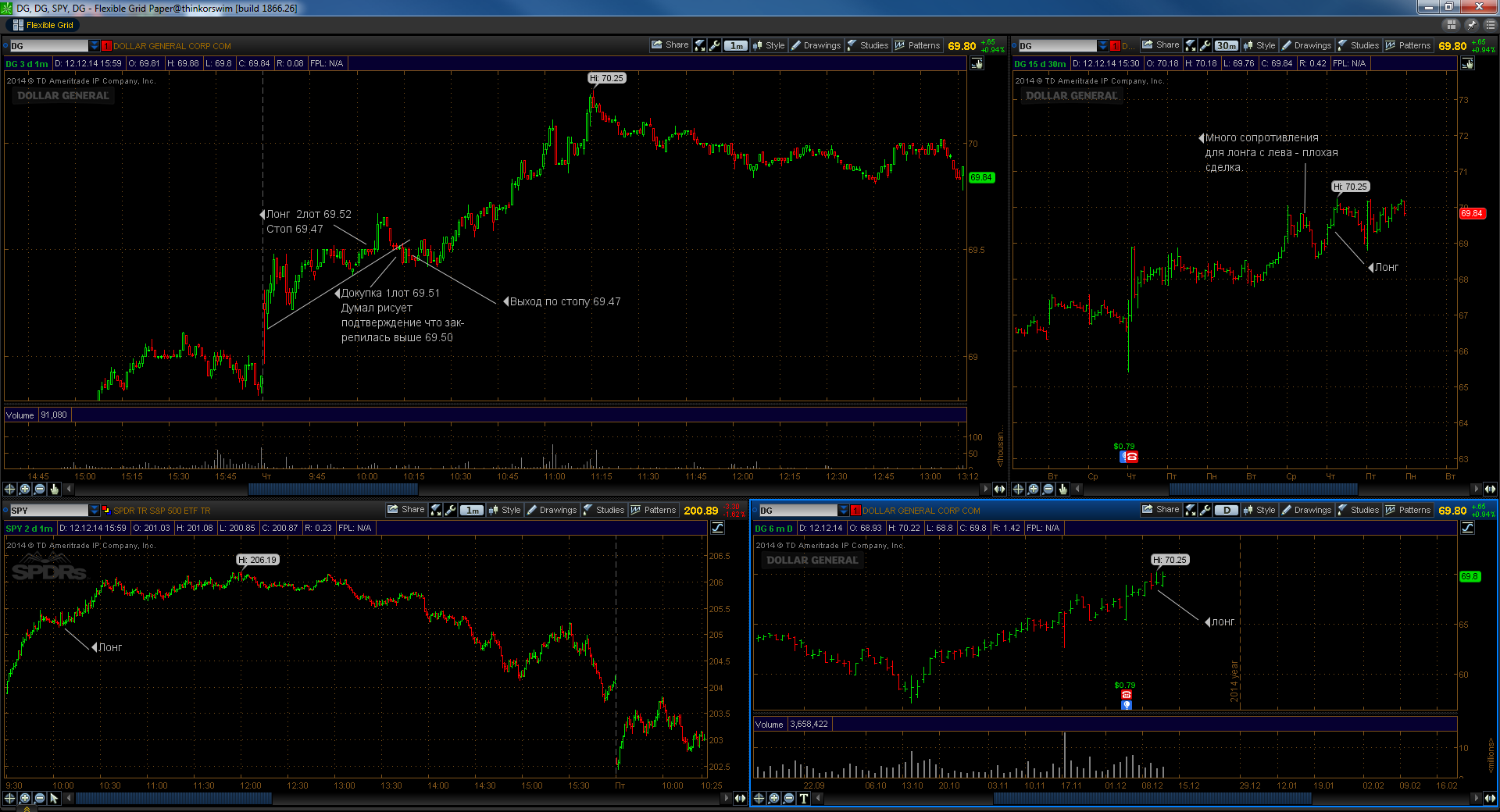Image resolution: width=1500 pixels, height=812 pixels.
Task: Click scrollbar thumb under DG 30m chart
Action: 1263,489
